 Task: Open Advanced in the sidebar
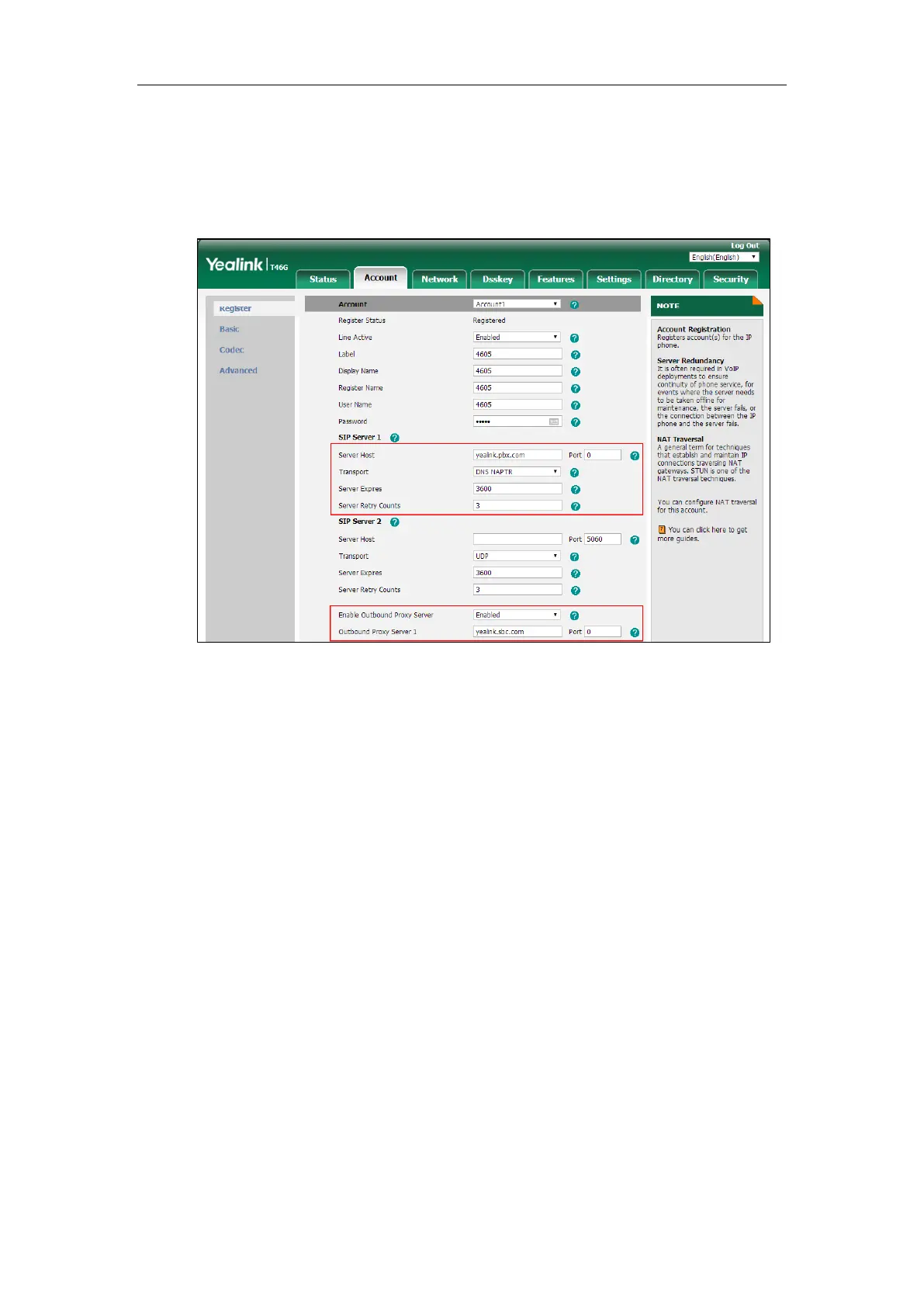click(x=238, y=370)
